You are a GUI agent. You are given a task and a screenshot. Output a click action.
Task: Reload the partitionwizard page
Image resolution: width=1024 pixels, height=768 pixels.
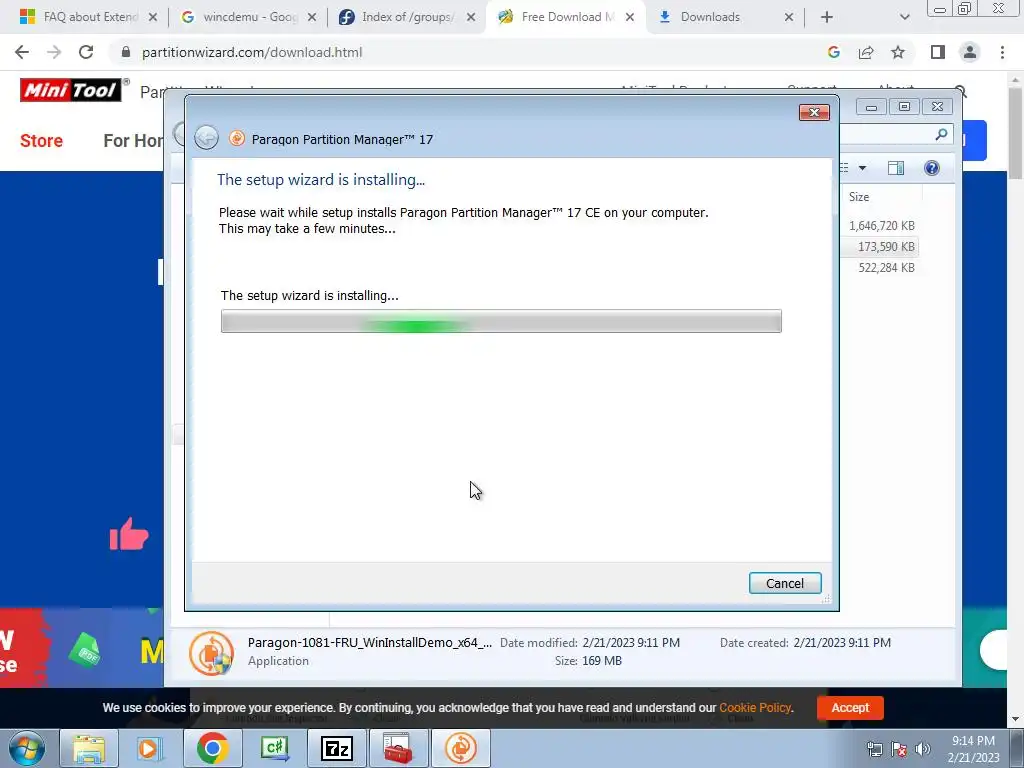click(x=86, y=52)
